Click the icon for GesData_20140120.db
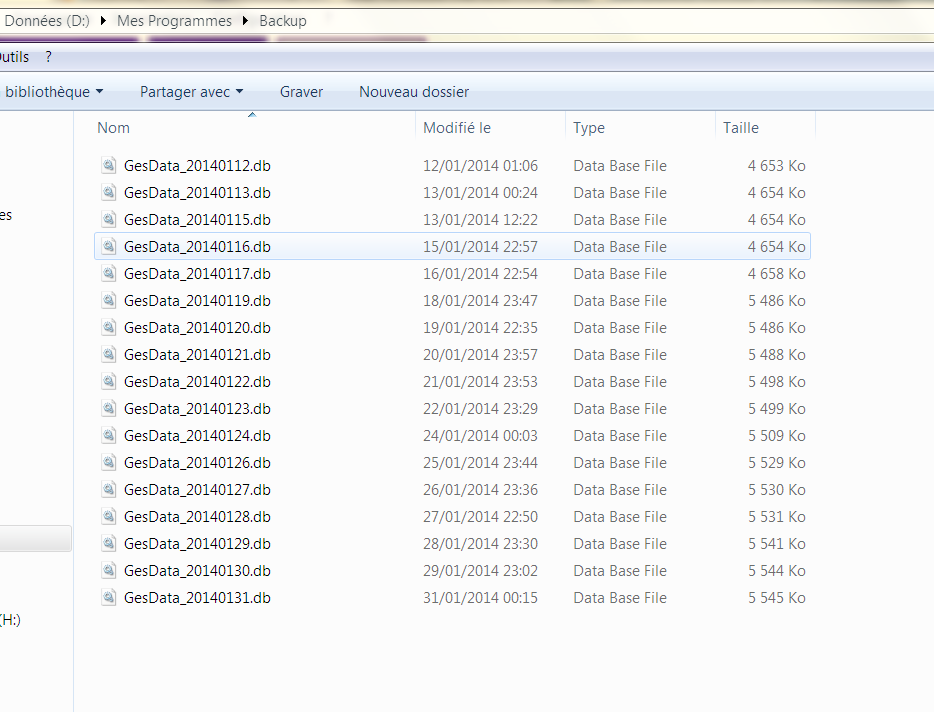Screen dimensions: 934x712 [x=109, y=328]
